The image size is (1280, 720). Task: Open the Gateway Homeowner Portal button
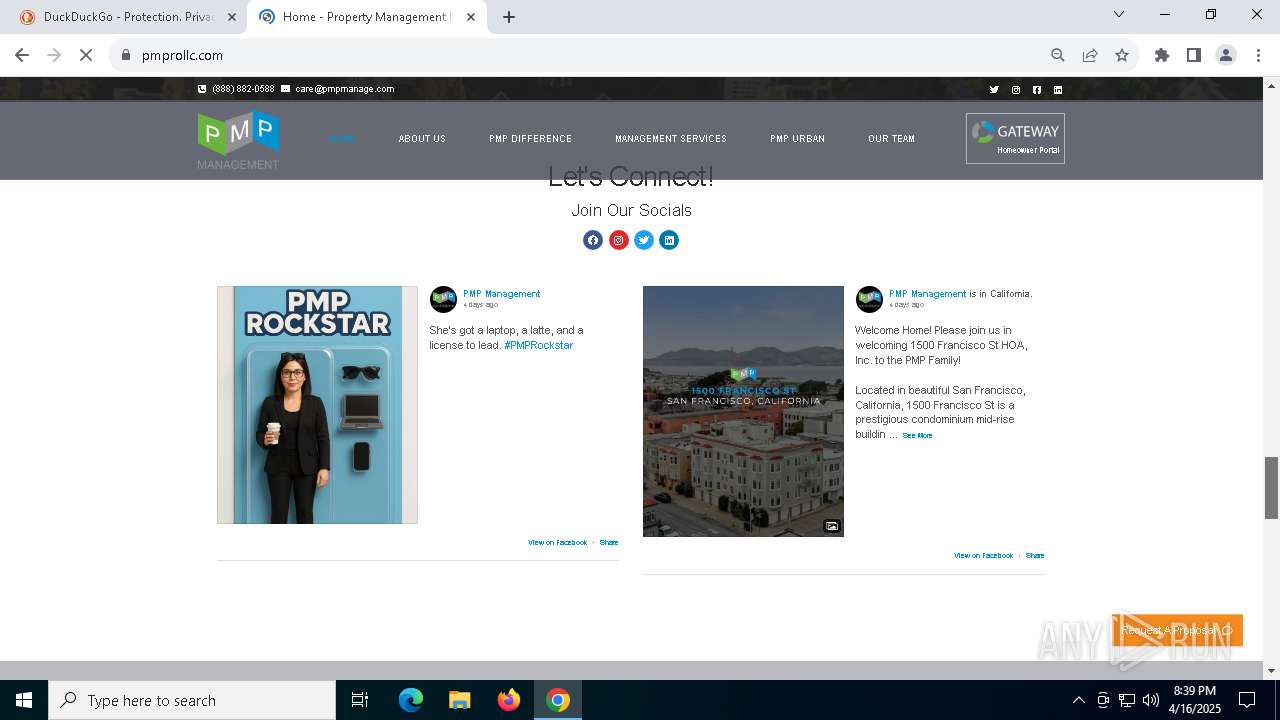[x=1015, y=138]
